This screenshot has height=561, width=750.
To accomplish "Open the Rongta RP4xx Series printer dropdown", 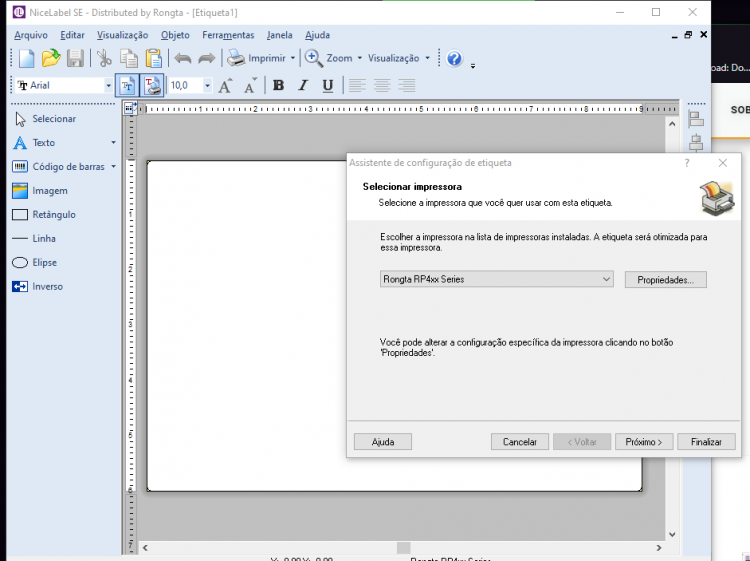I will click(496, 279).
